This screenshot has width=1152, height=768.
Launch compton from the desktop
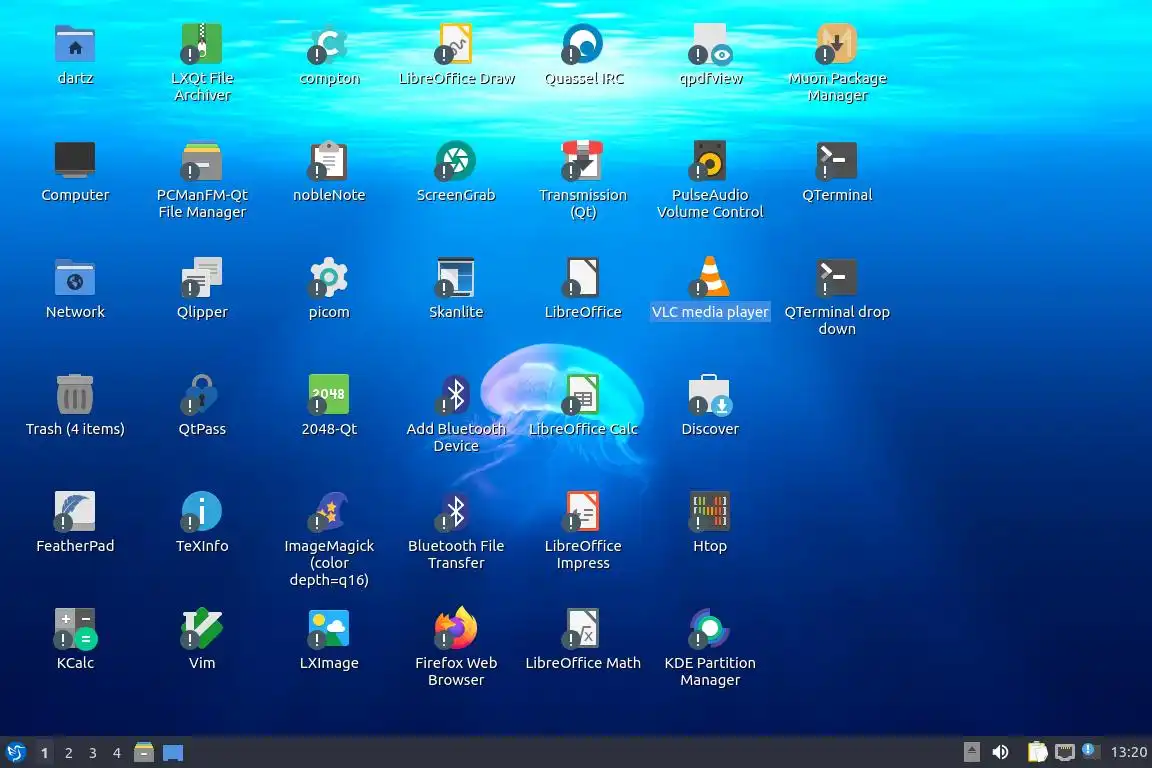(328, 44)
